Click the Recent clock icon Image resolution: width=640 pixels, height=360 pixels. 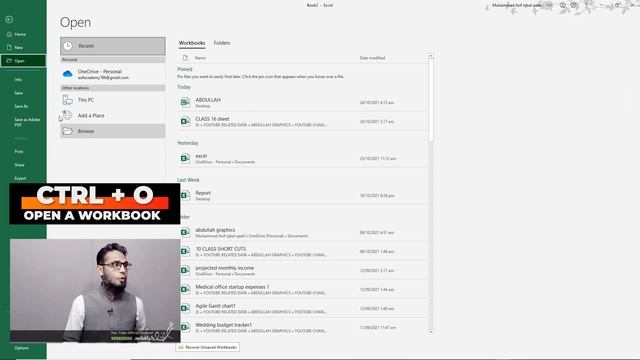68,46
